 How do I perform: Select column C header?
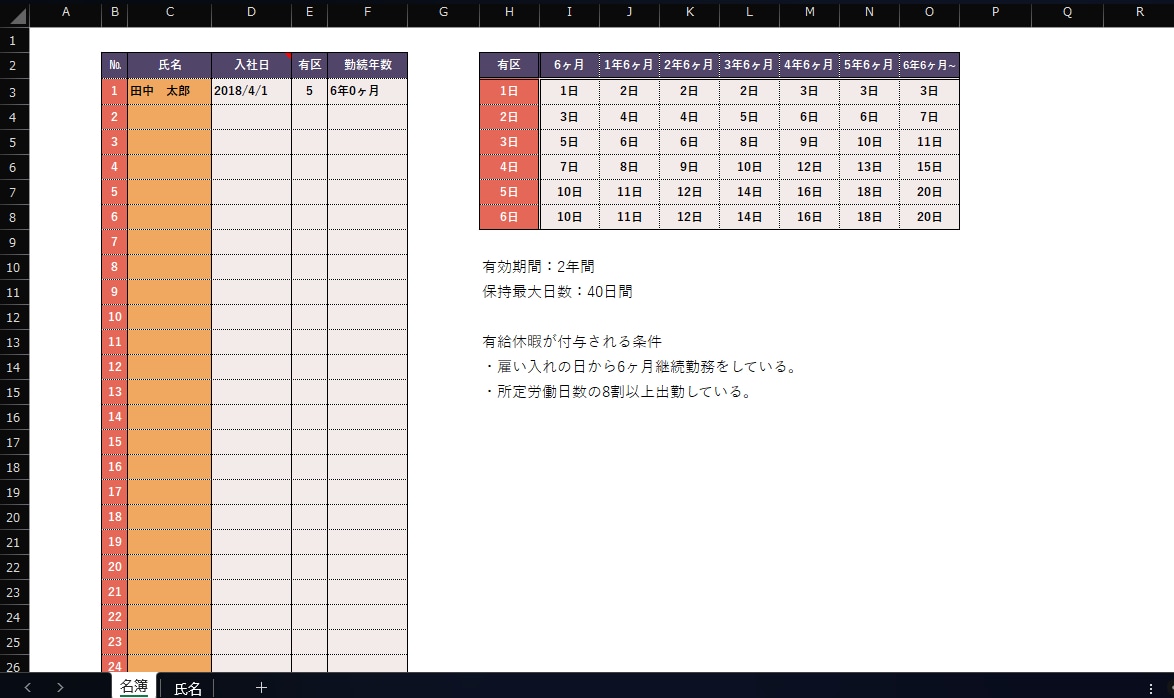[170, 12]
